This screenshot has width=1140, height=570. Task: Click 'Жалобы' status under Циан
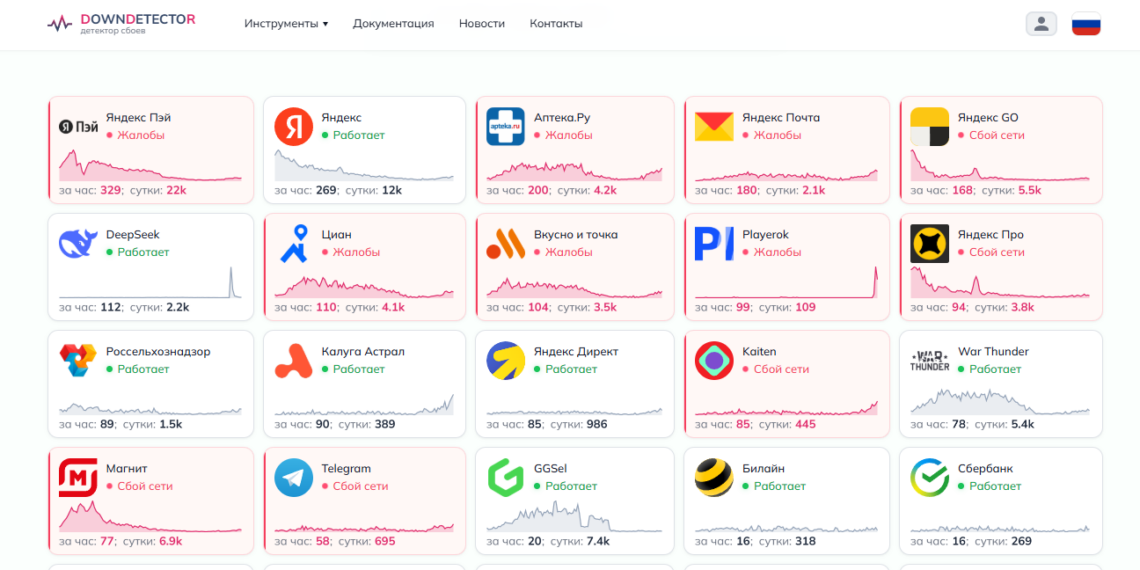(x=350, y=252)
